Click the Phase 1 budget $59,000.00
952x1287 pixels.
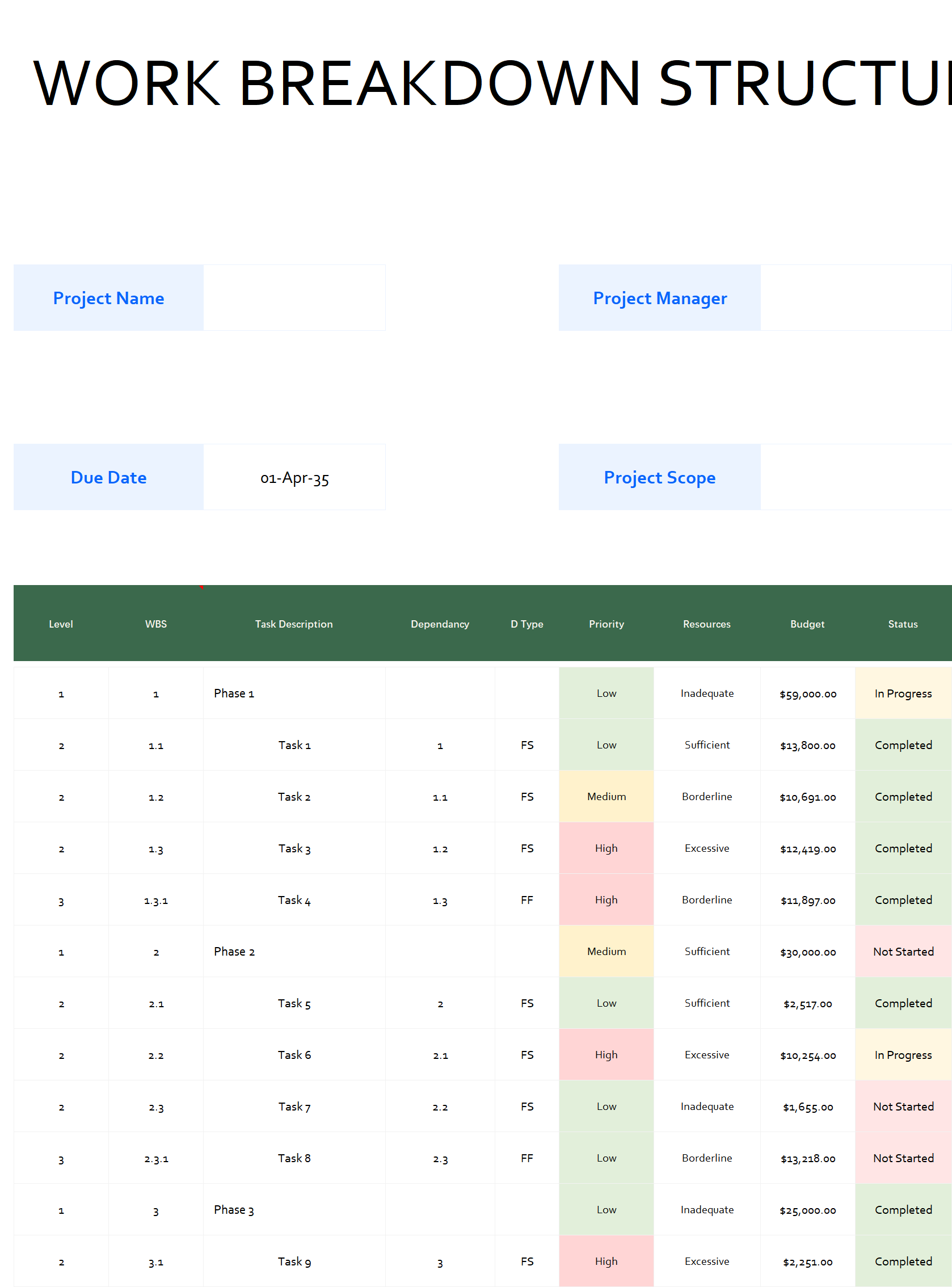808,693
